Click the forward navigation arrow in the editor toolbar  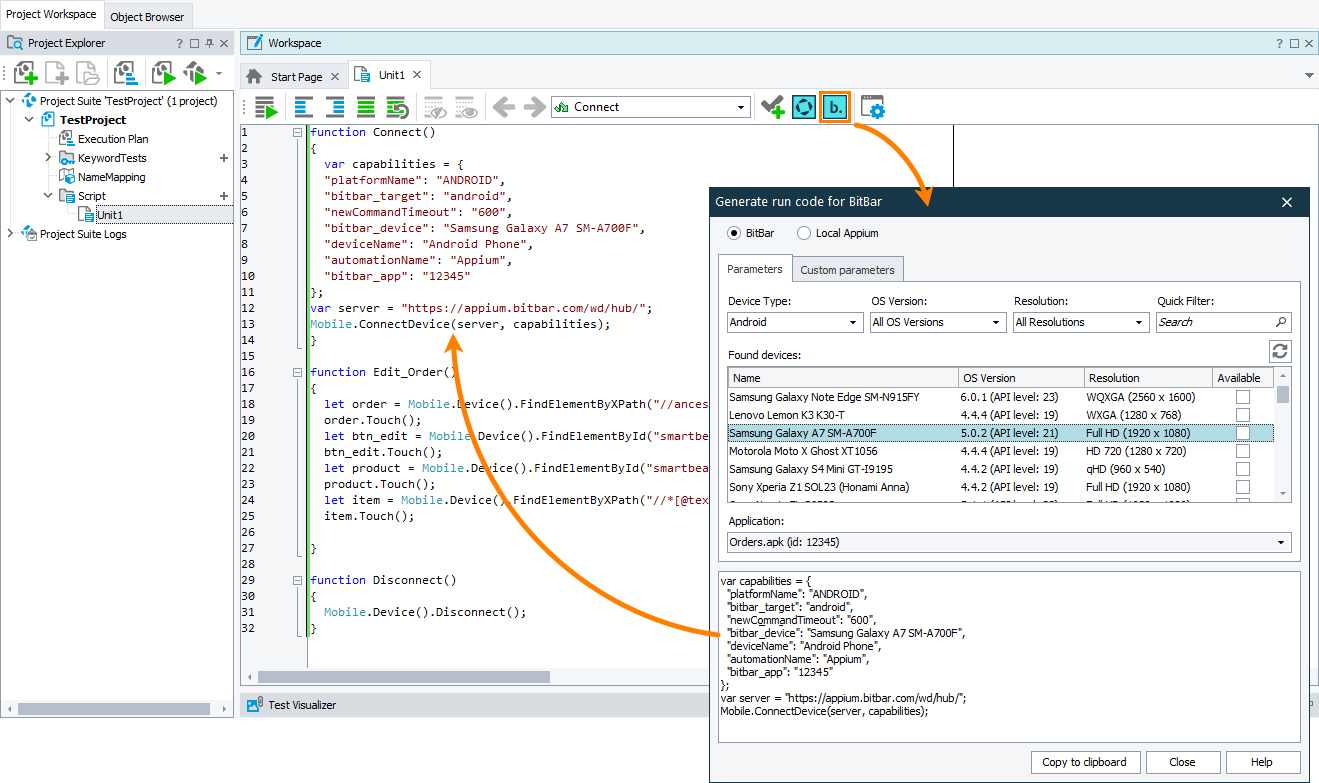coord(537,107)
